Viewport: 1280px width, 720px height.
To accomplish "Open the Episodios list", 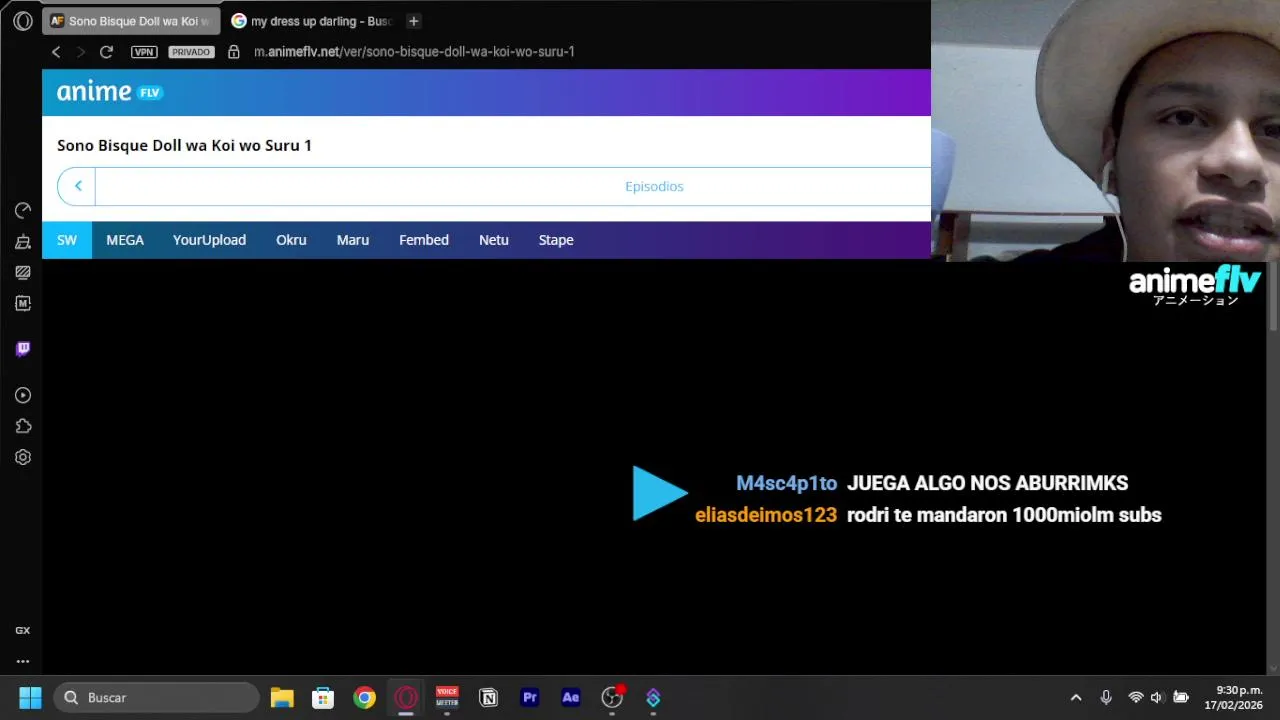I will 654,186.
